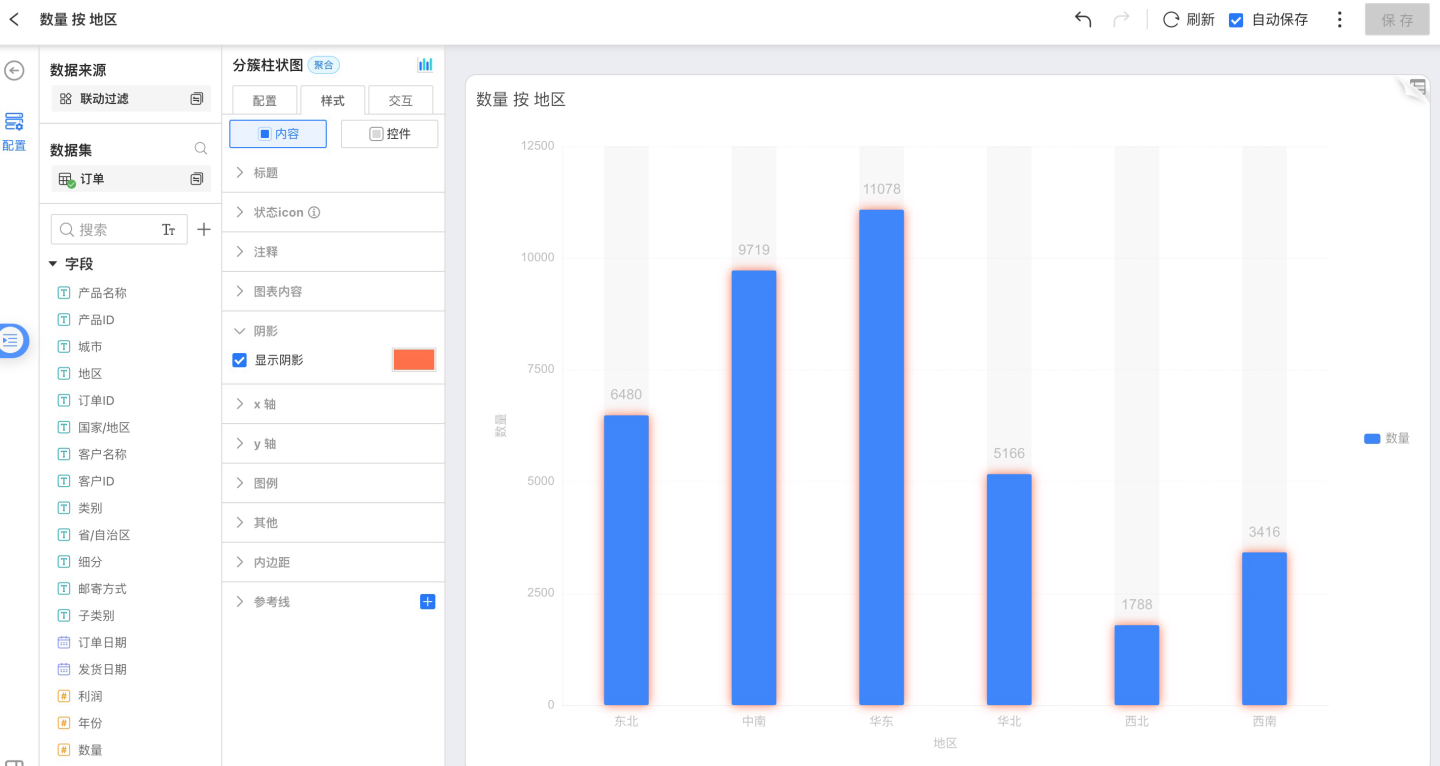This screenshot has width=1440, height=766.
Task: Expand the 标题 section
Action: [266, 173]
